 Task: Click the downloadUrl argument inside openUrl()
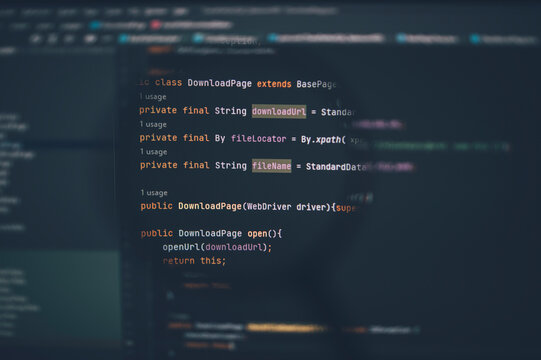[234, 247]
